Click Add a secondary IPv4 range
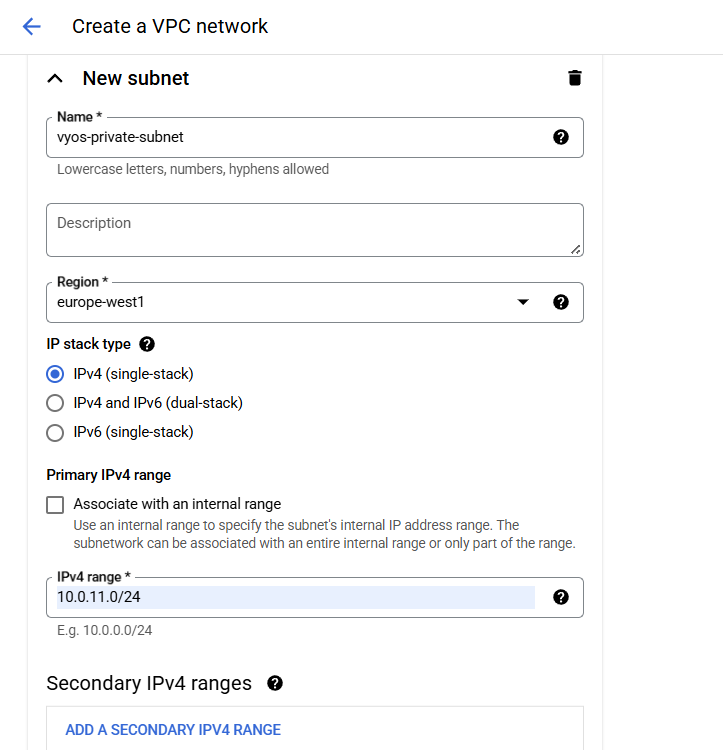The image size is (723, 750). (173, 730)
